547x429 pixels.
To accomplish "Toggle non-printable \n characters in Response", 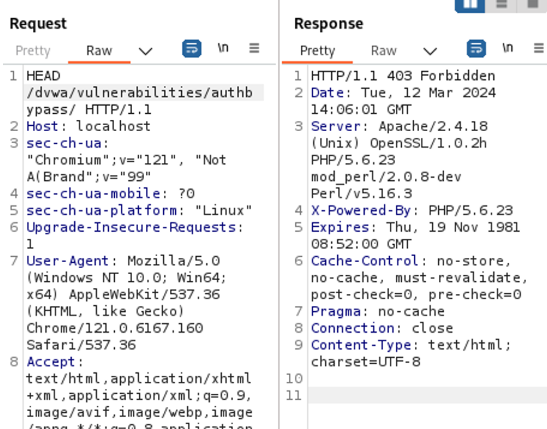I will click(508, 48).
